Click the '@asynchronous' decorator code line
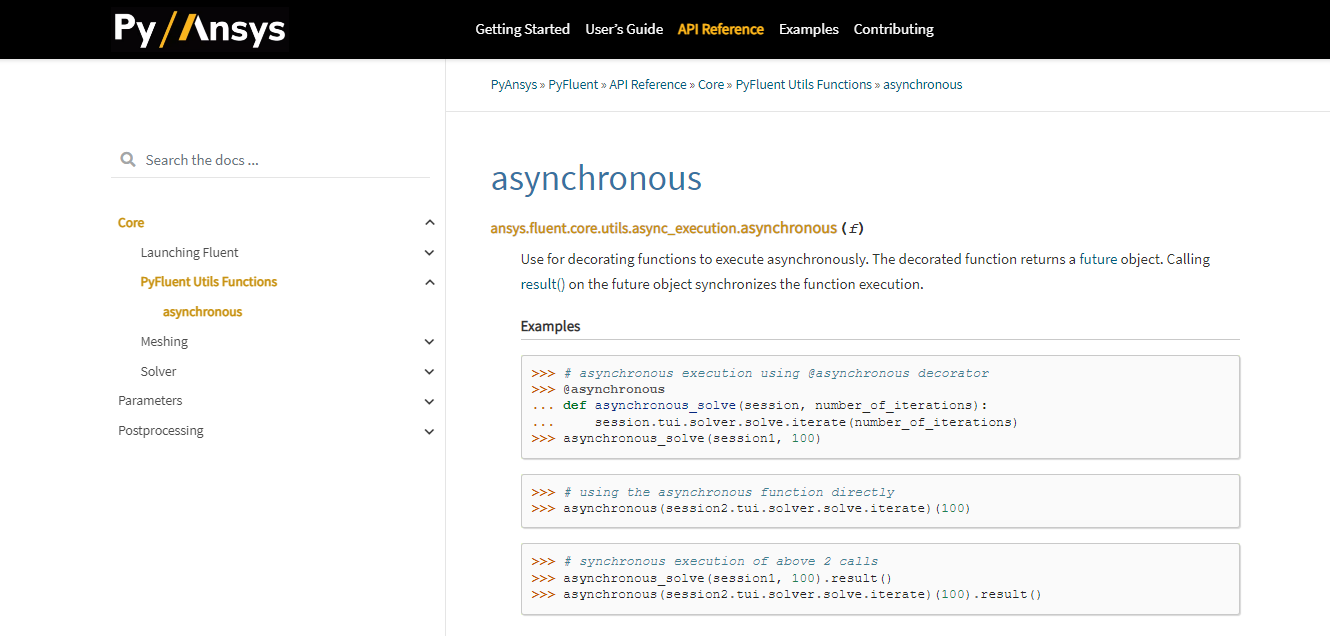 pos(614,389)
